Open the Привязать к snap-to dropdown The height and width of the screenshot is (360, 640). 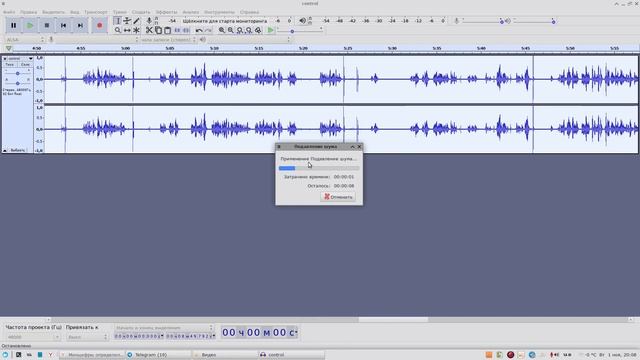(87, 337)
